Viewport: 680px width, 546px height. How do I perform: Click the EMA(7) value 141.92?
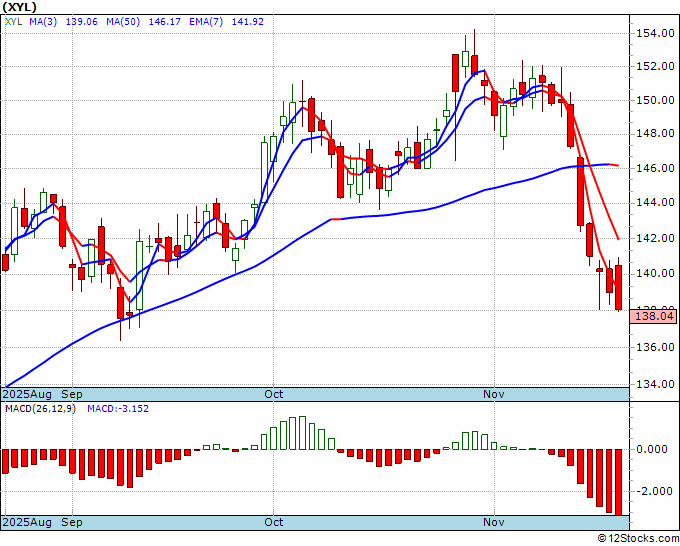[x=248, y=21]
